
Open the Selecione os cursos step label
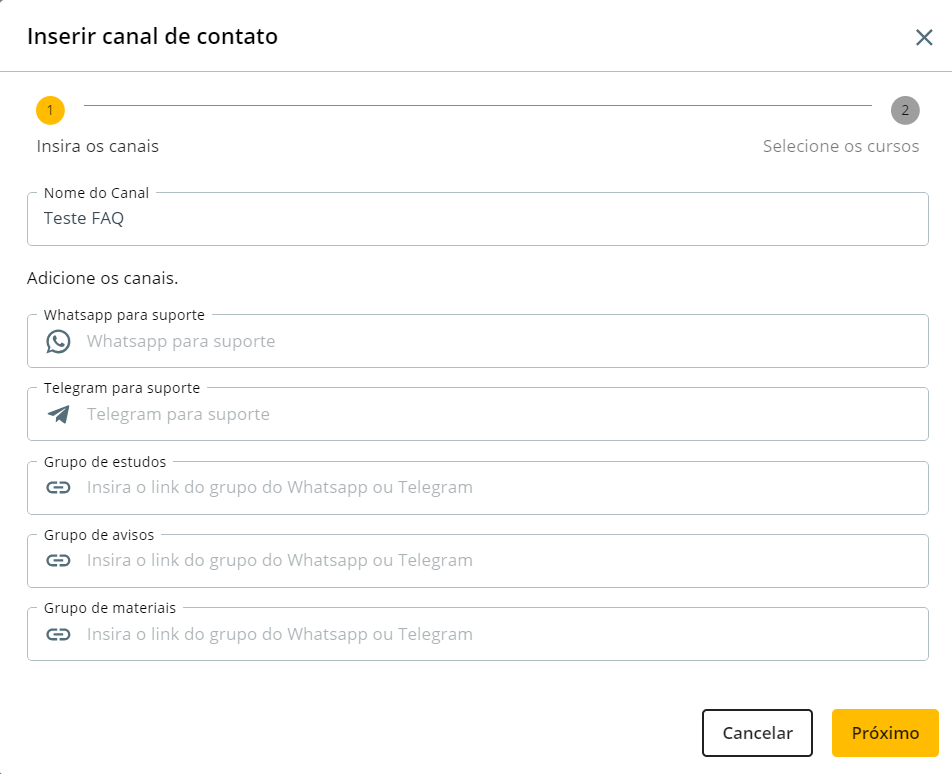pos(841,146)
